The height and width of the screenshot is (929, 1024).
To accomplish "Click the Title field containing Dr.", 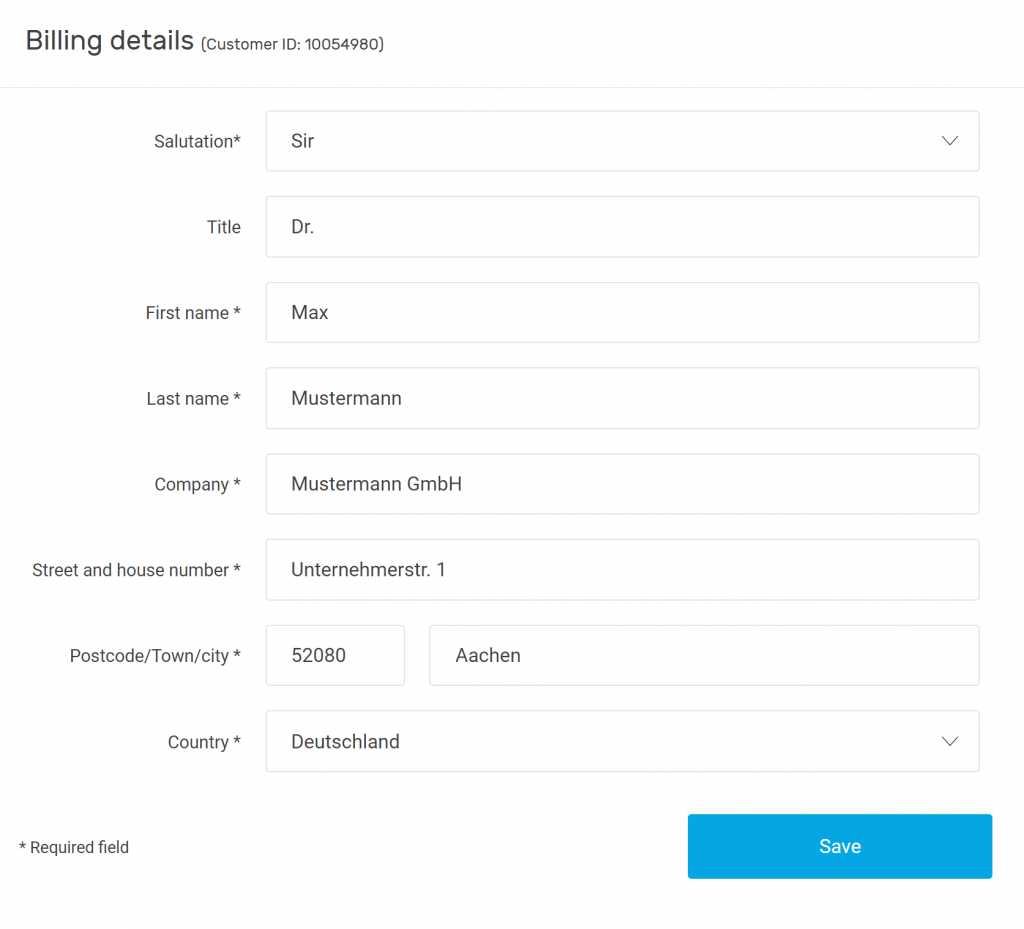I will pos(622,227).
